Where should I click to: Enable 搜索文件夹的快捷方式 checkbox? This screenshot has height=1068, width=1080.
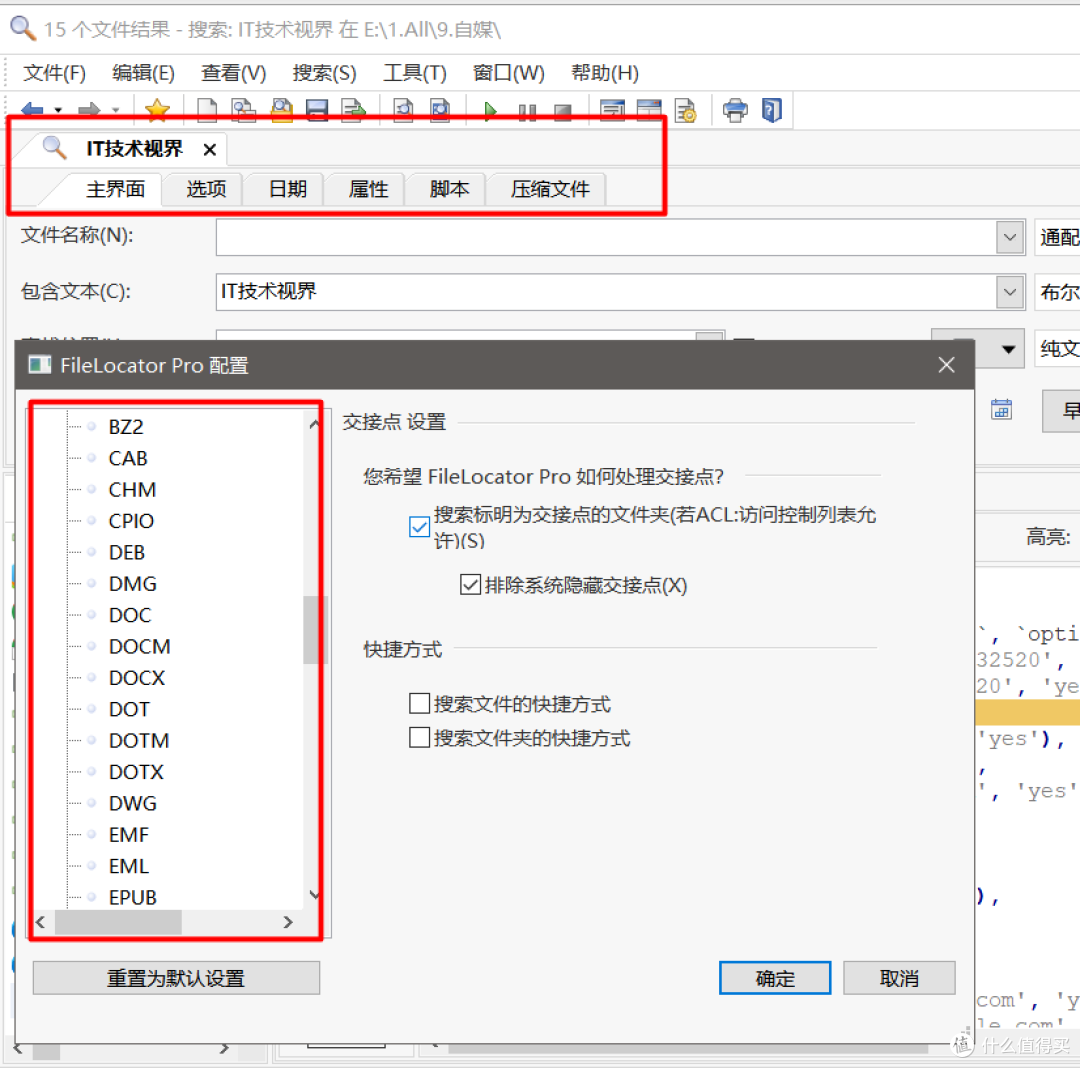[419, 737]
